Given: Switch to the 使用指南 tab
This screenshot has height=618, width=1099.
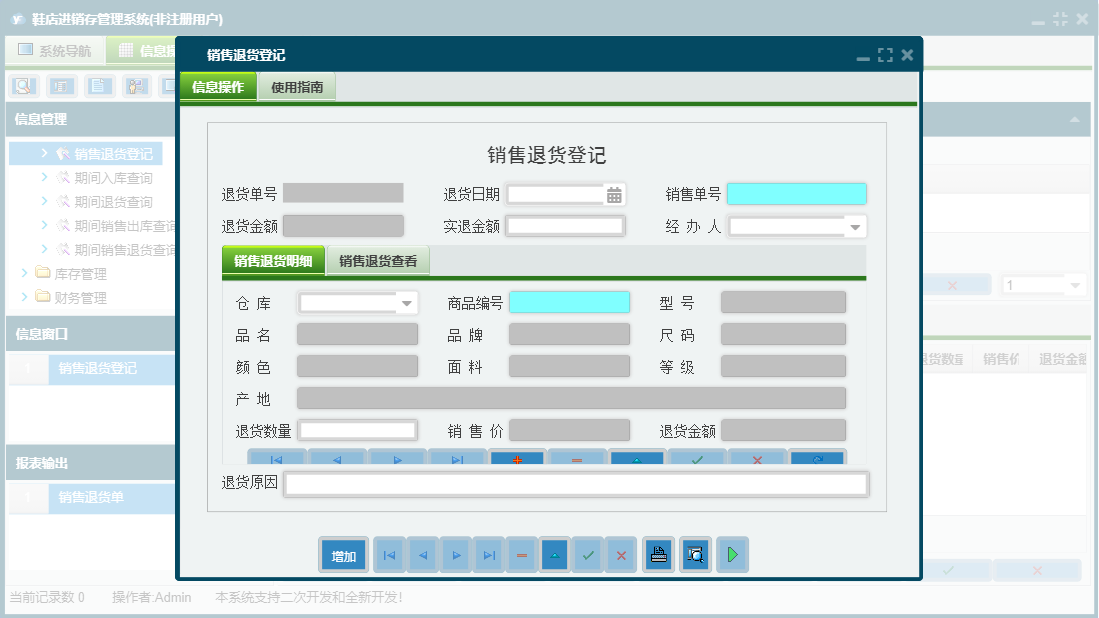Looking at the screenshot, I should click(296, 86).
